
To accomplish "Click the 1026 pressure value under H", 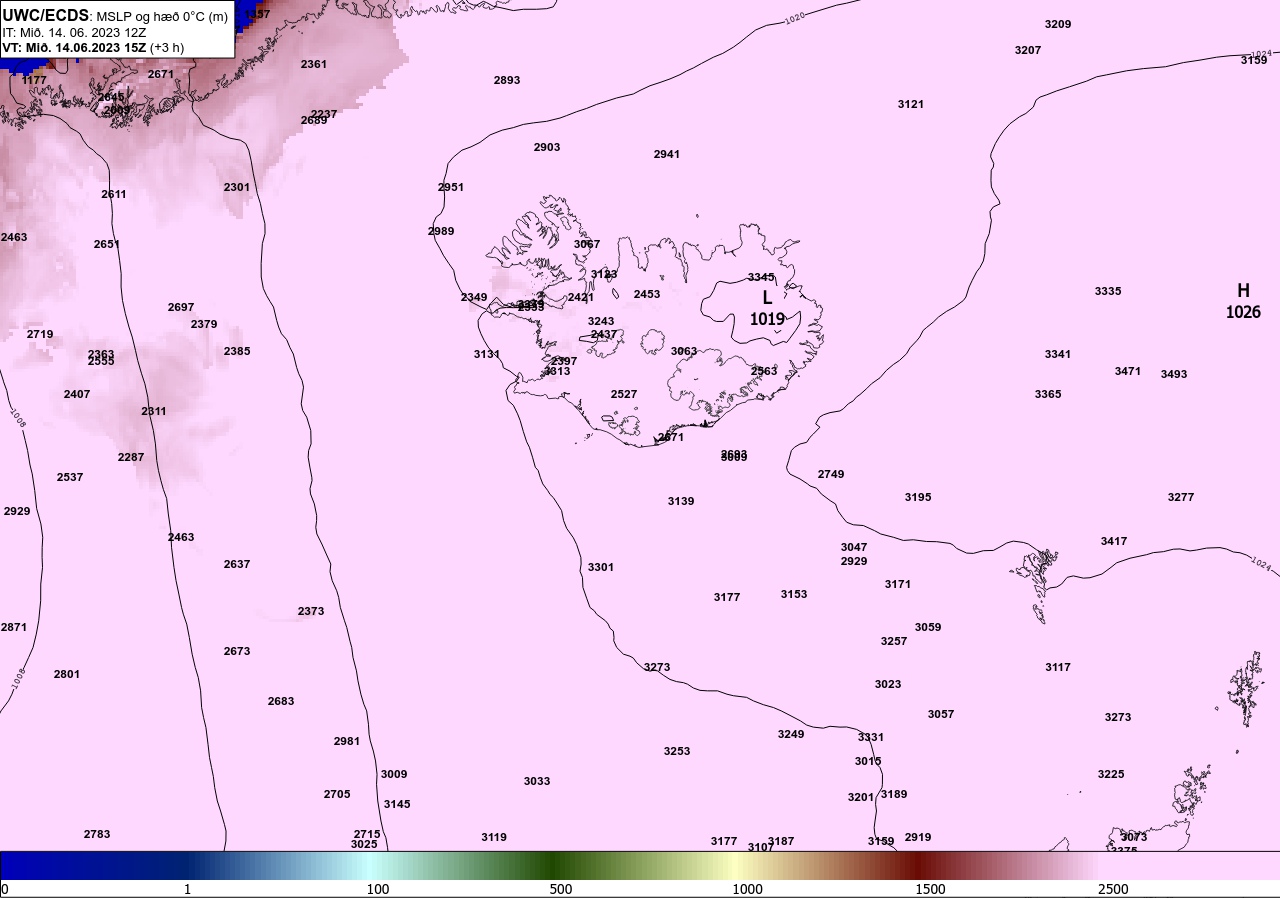I will point(1243,312).
